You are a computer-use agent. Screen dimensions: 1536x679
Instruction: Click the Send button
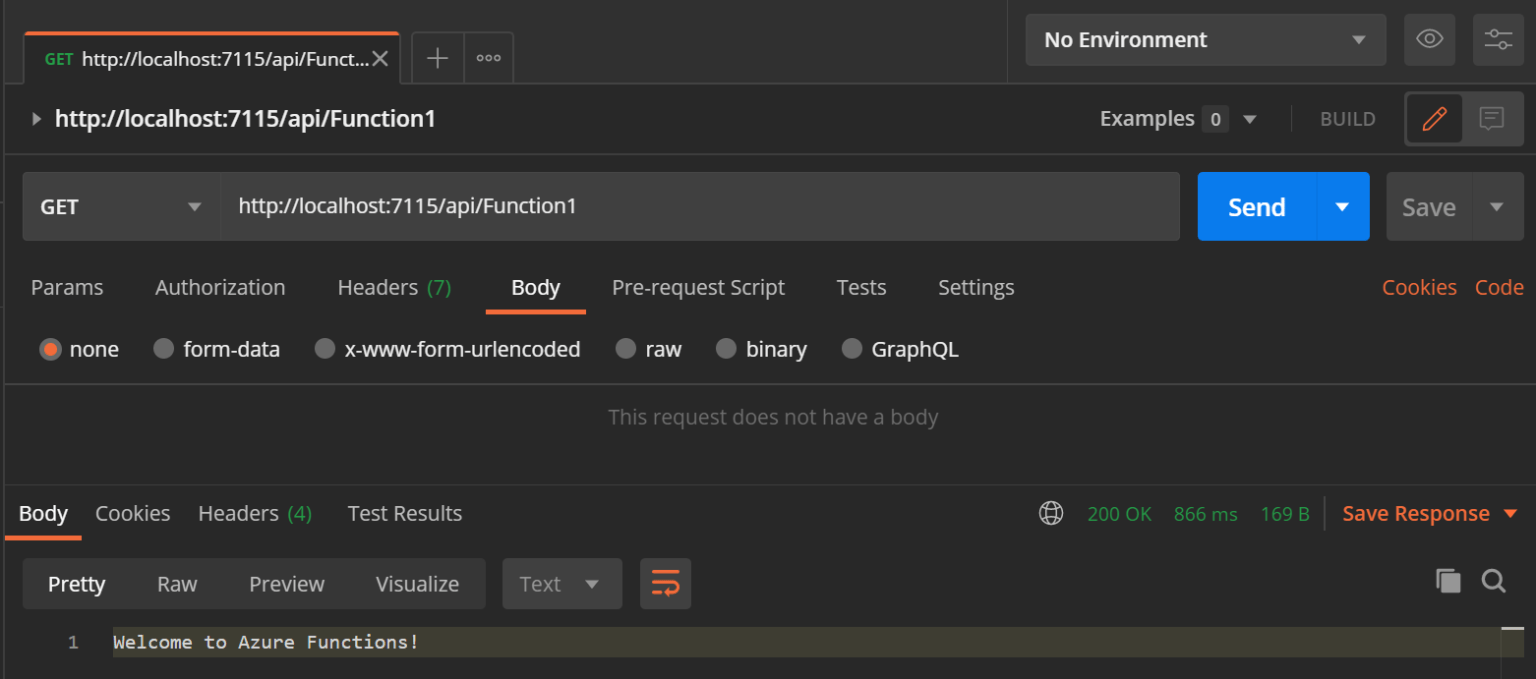coord(1256,206)
